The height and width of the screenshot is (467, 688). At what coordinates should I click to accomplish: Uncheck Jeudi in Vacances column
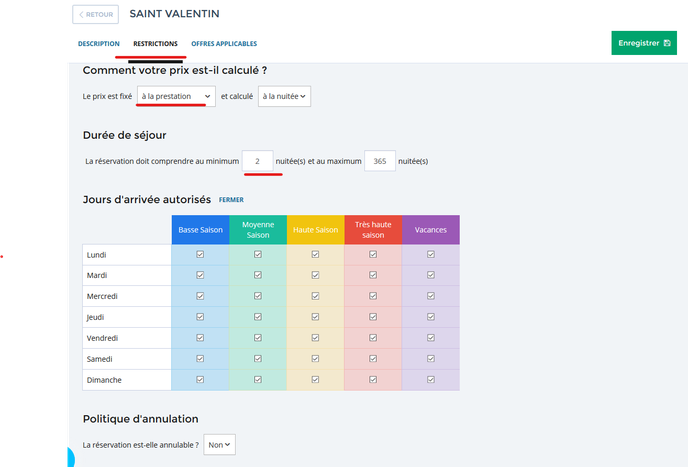(x=431, y=317)
